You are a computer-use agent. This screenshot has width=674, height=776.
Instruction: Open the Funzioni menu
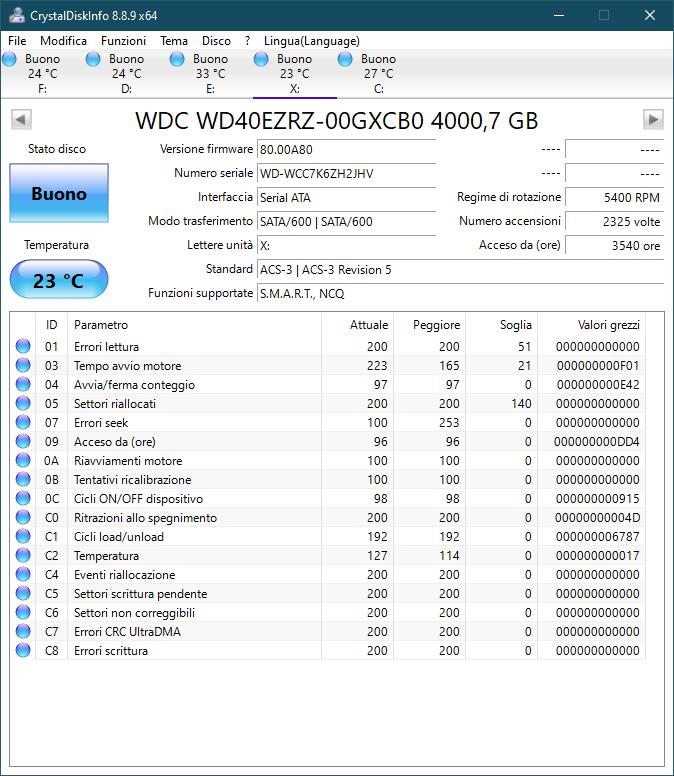click(x=123, y=41)
